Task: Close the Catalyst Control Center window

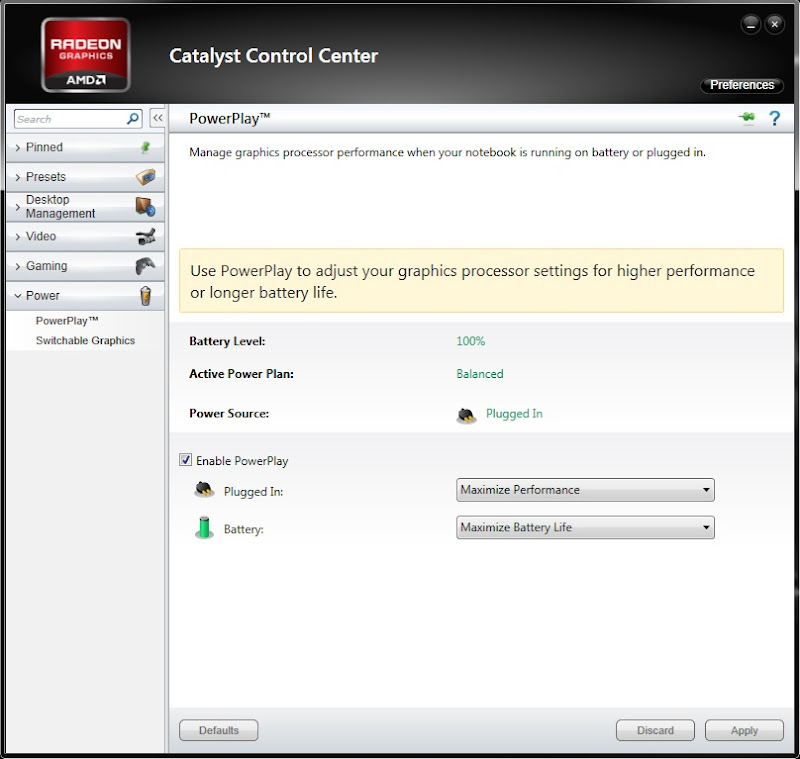Action: (x=774, y=24)
